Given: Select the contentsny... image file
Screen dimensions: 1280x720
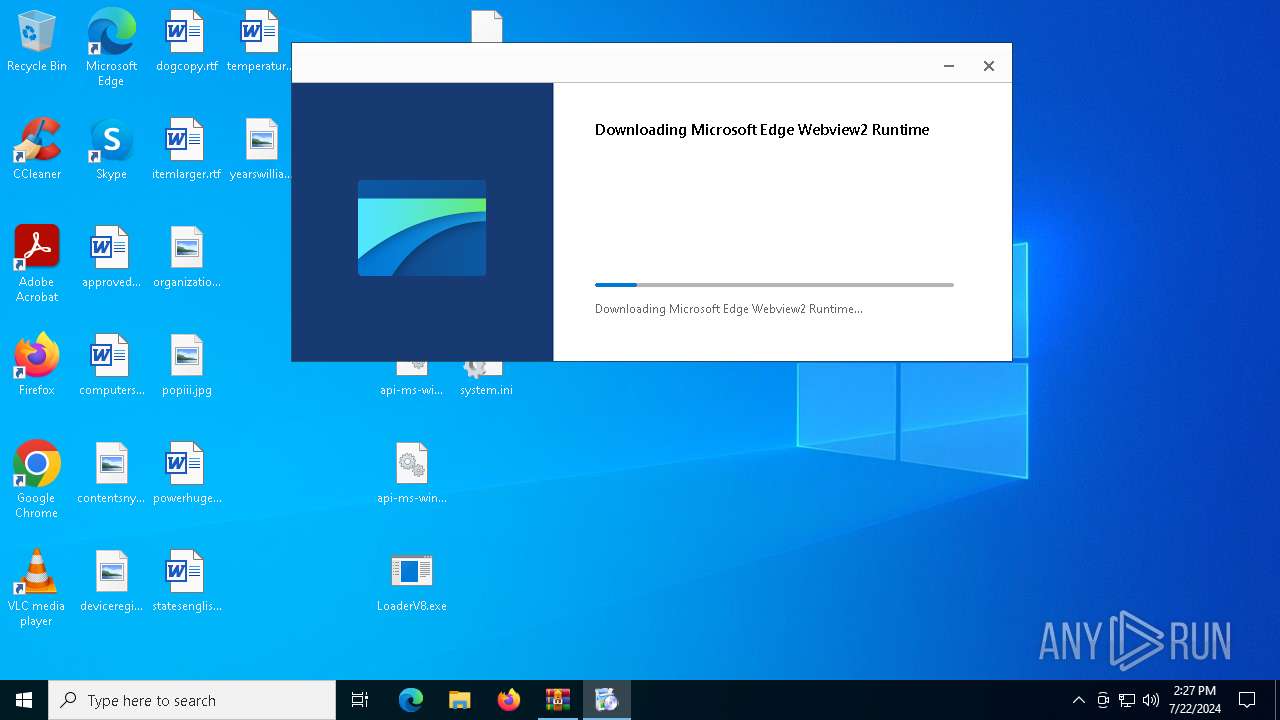Looking at the screenshot, I should pos(111,474).
